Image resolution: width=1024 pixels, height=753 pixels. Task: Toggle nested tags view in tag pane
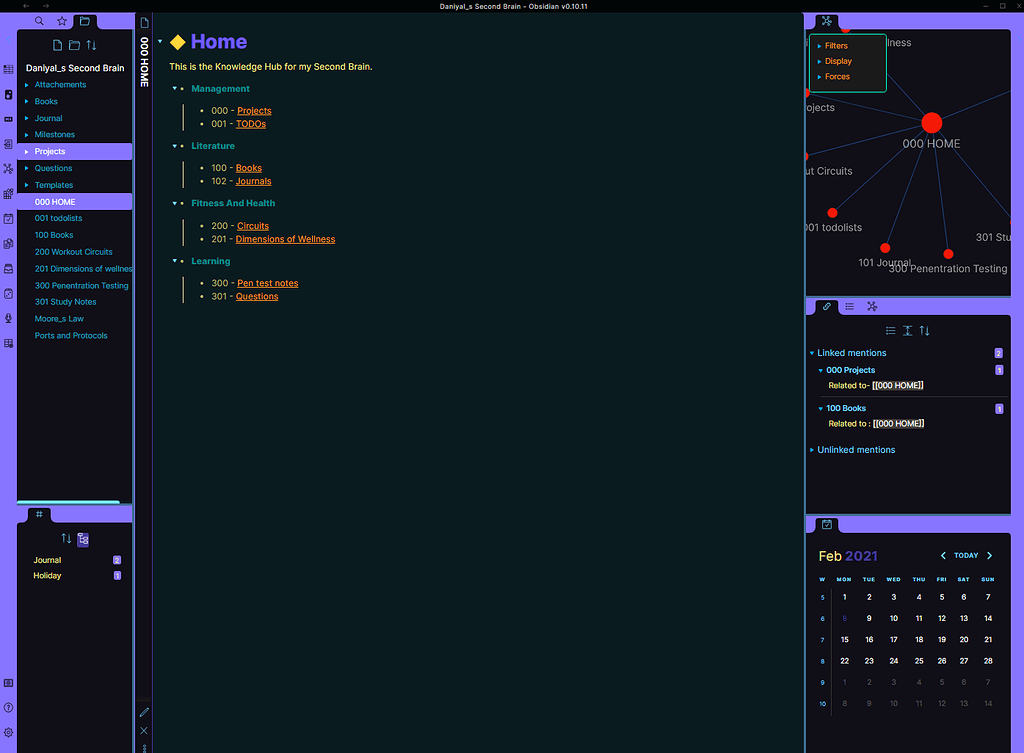[x=83, y=539]
